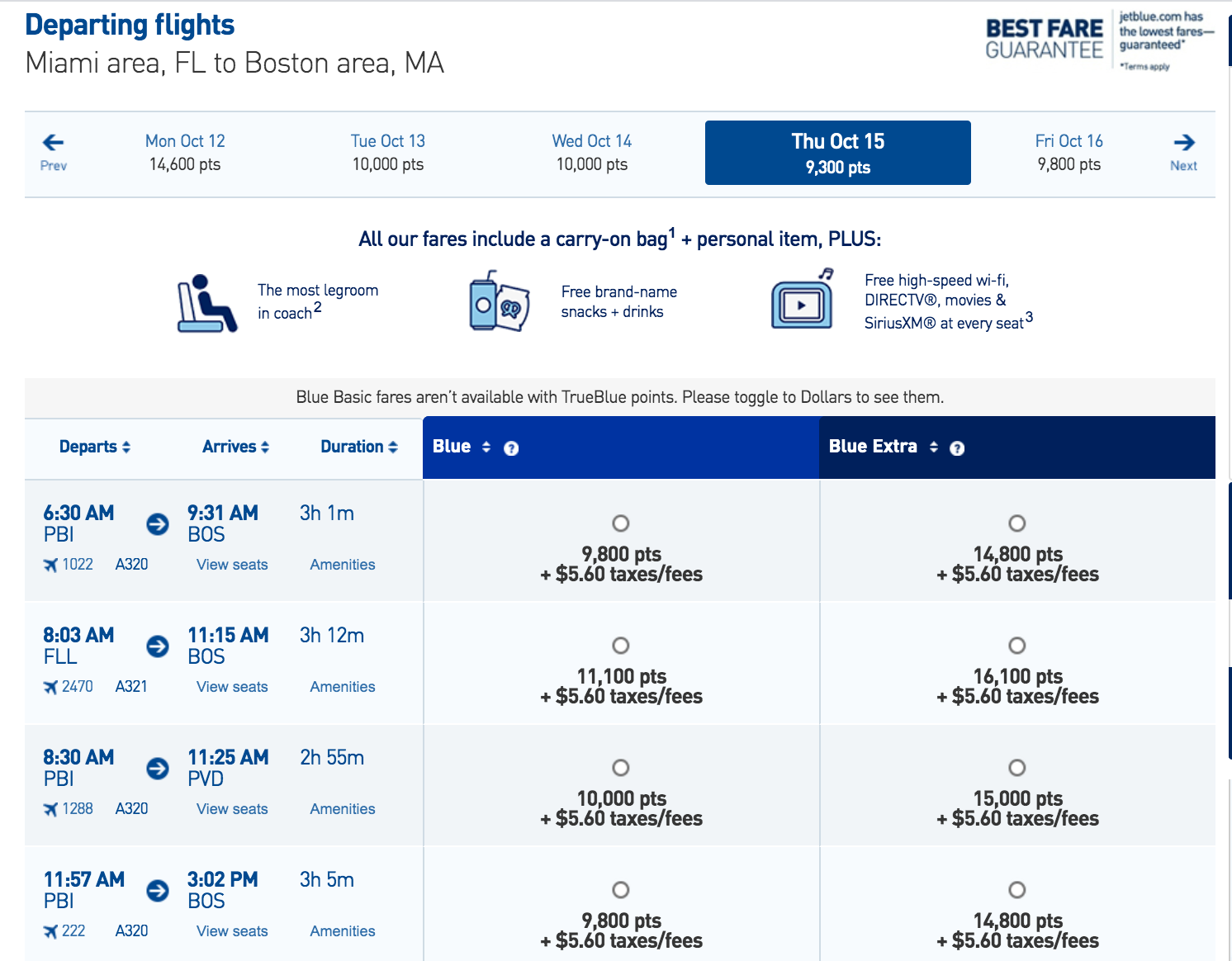
Task: Sort flights by Duration column
Action: 359,447
